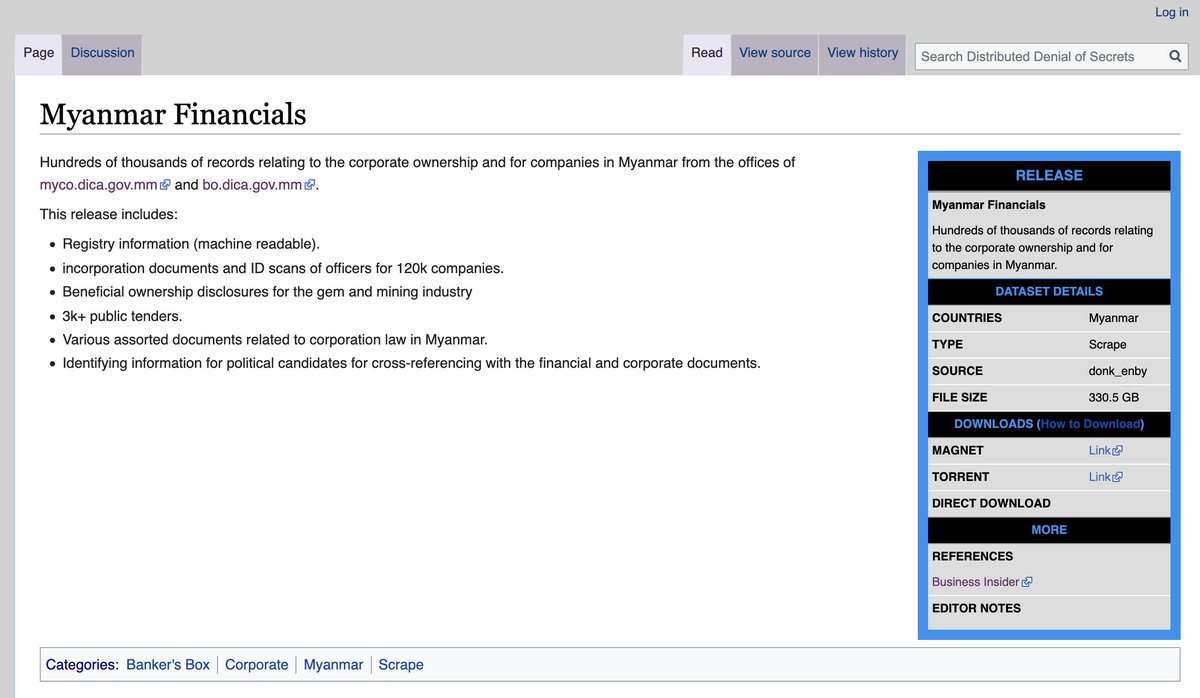1200x698 pixels.
Task: Click the search magnifier icon
Action: 1175,57
